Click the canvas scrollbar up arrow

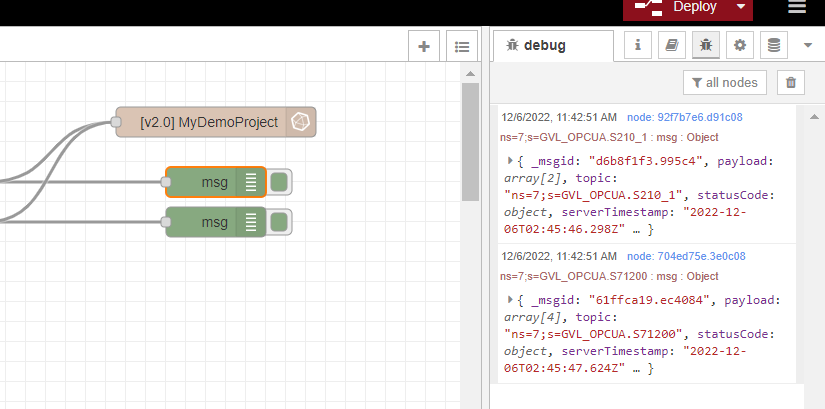coord(470,74)
